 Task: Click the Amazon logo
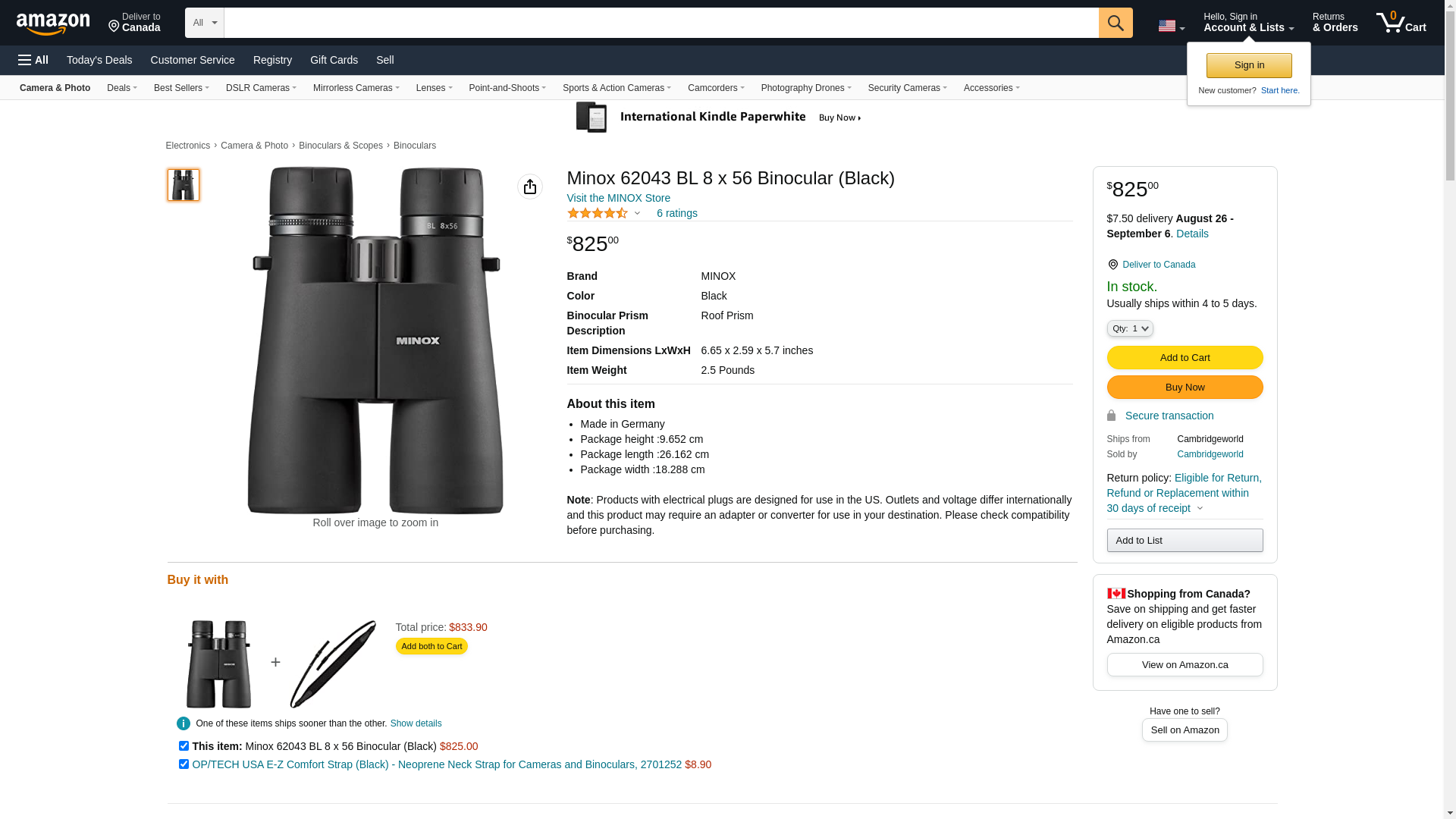53,24
